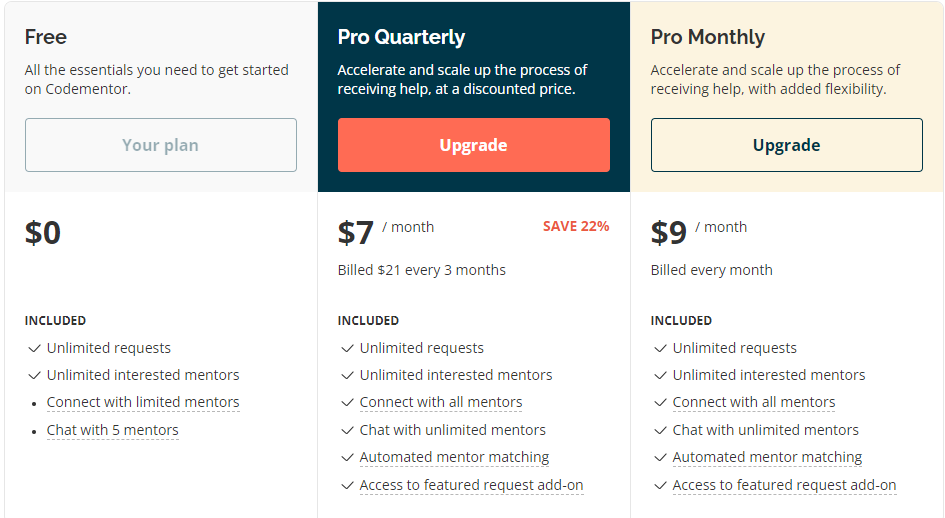Click Monthly Connect with all mentors link
The width and height of the screenshot is (945, 518).
click(754, 402)
